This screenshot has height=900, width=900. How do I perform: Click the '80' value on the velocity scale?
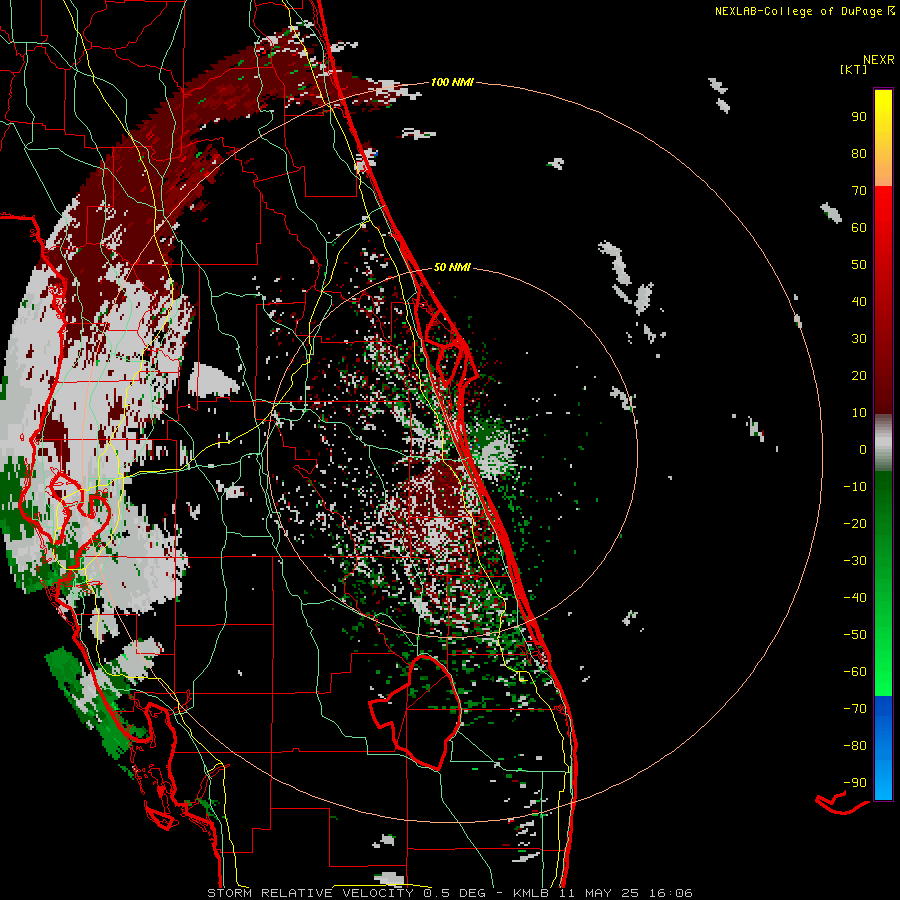pos(859,153)
